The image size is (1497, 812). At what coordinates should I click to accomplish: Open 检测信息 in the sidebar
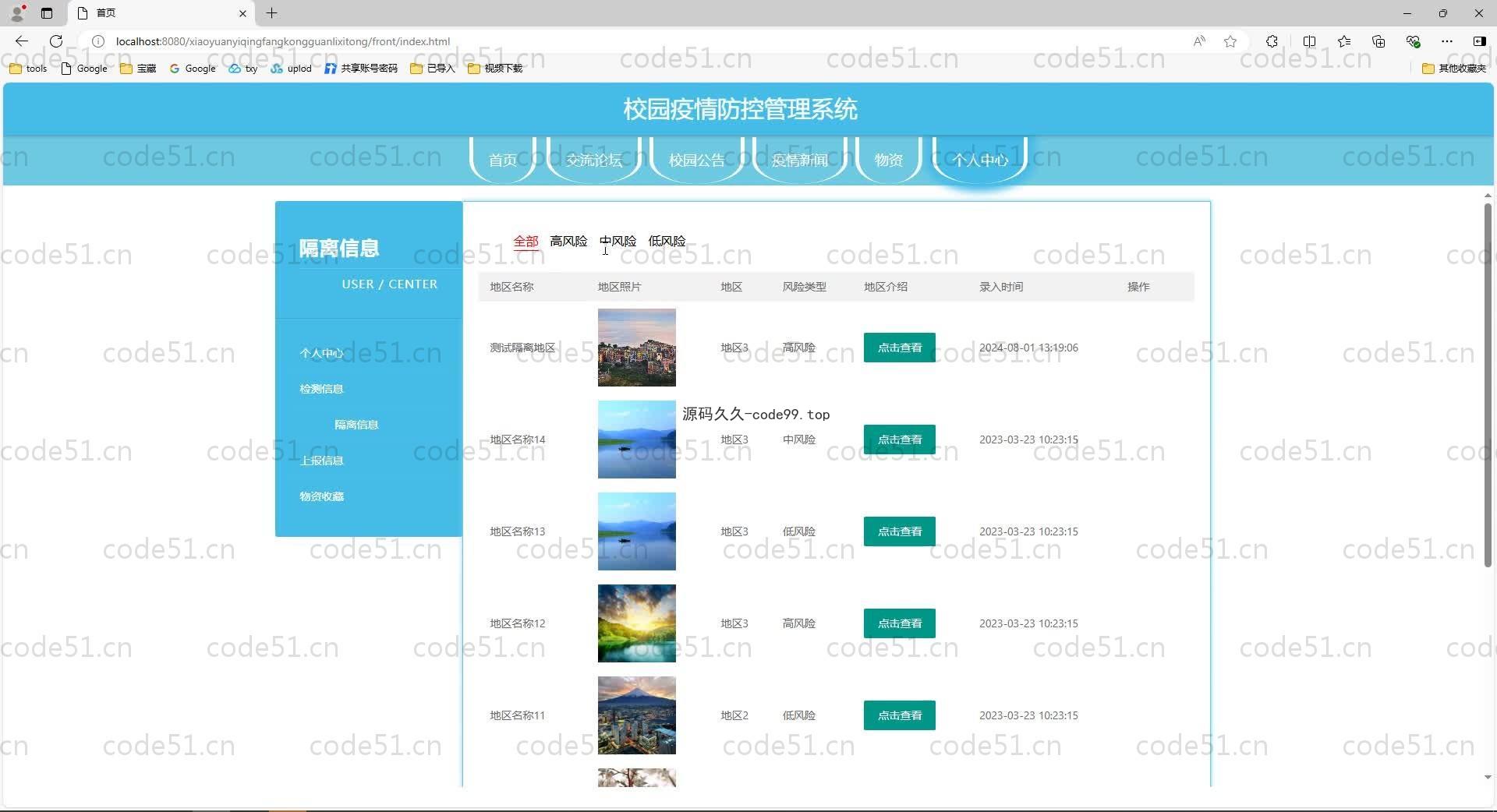click(321, 389)
